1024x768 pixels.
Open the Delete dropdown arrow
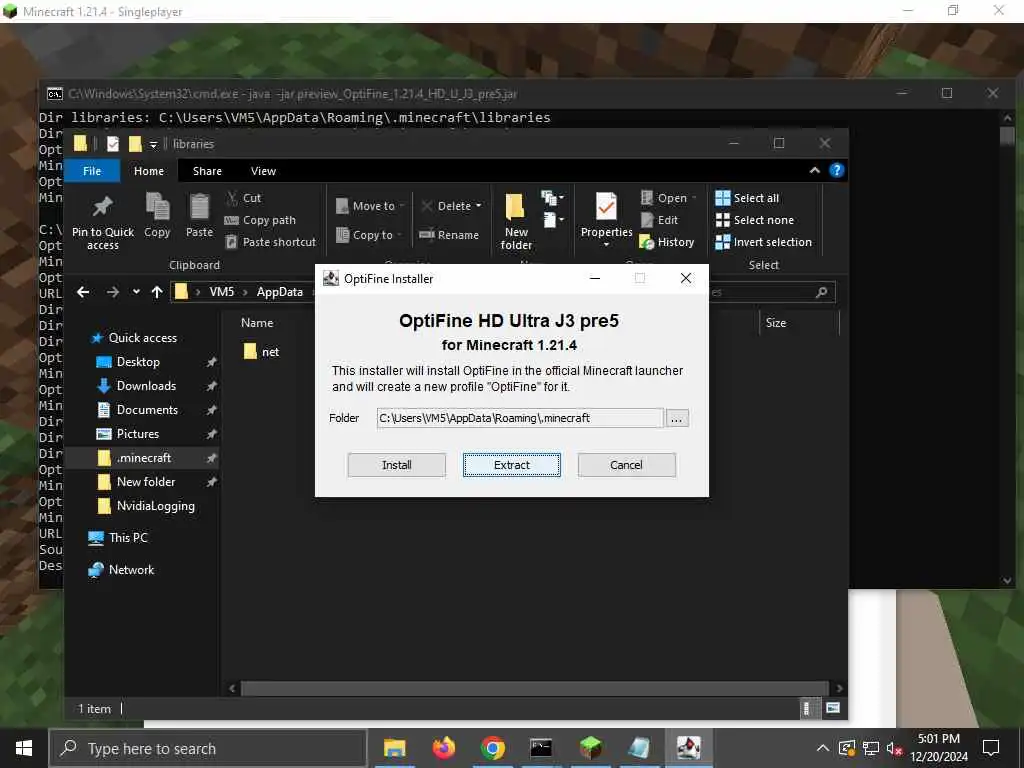(479, 206)
